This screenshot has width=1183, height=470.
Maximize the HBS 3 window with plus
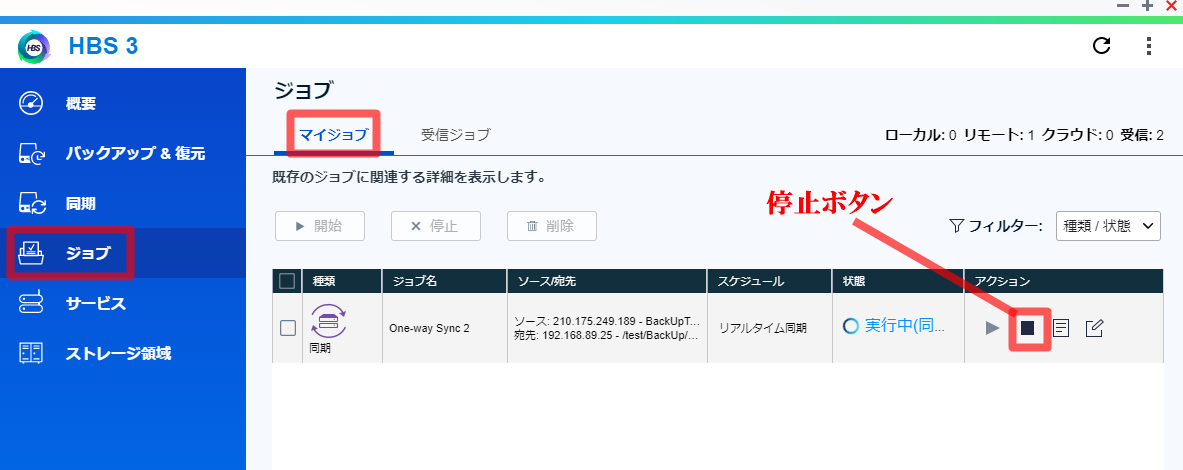[1148, 5]
